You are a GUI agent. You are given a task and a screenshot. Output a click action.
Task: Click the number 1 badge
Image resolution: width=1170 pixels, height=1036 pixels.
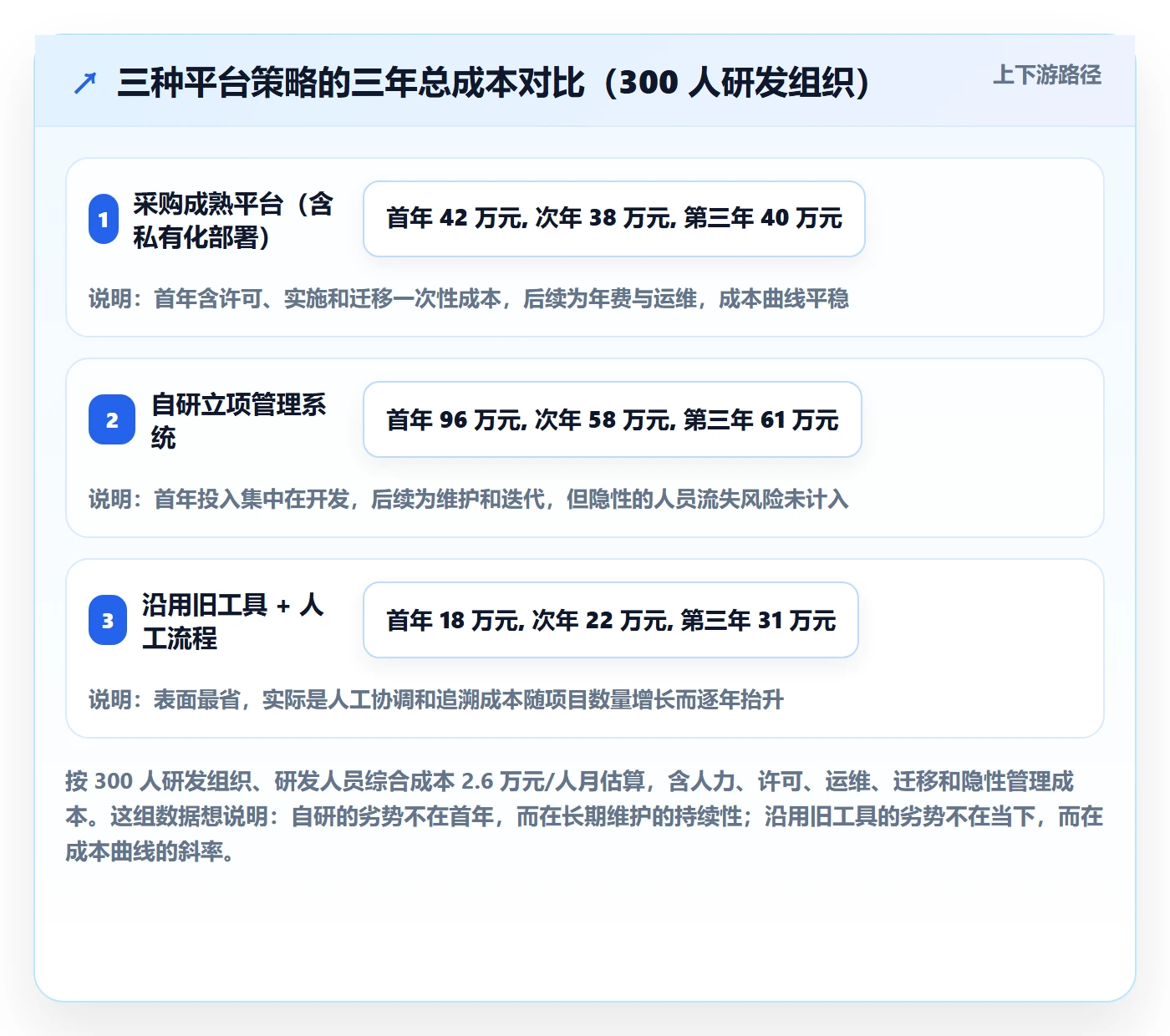pyautogui.click(x=104, y=219)
